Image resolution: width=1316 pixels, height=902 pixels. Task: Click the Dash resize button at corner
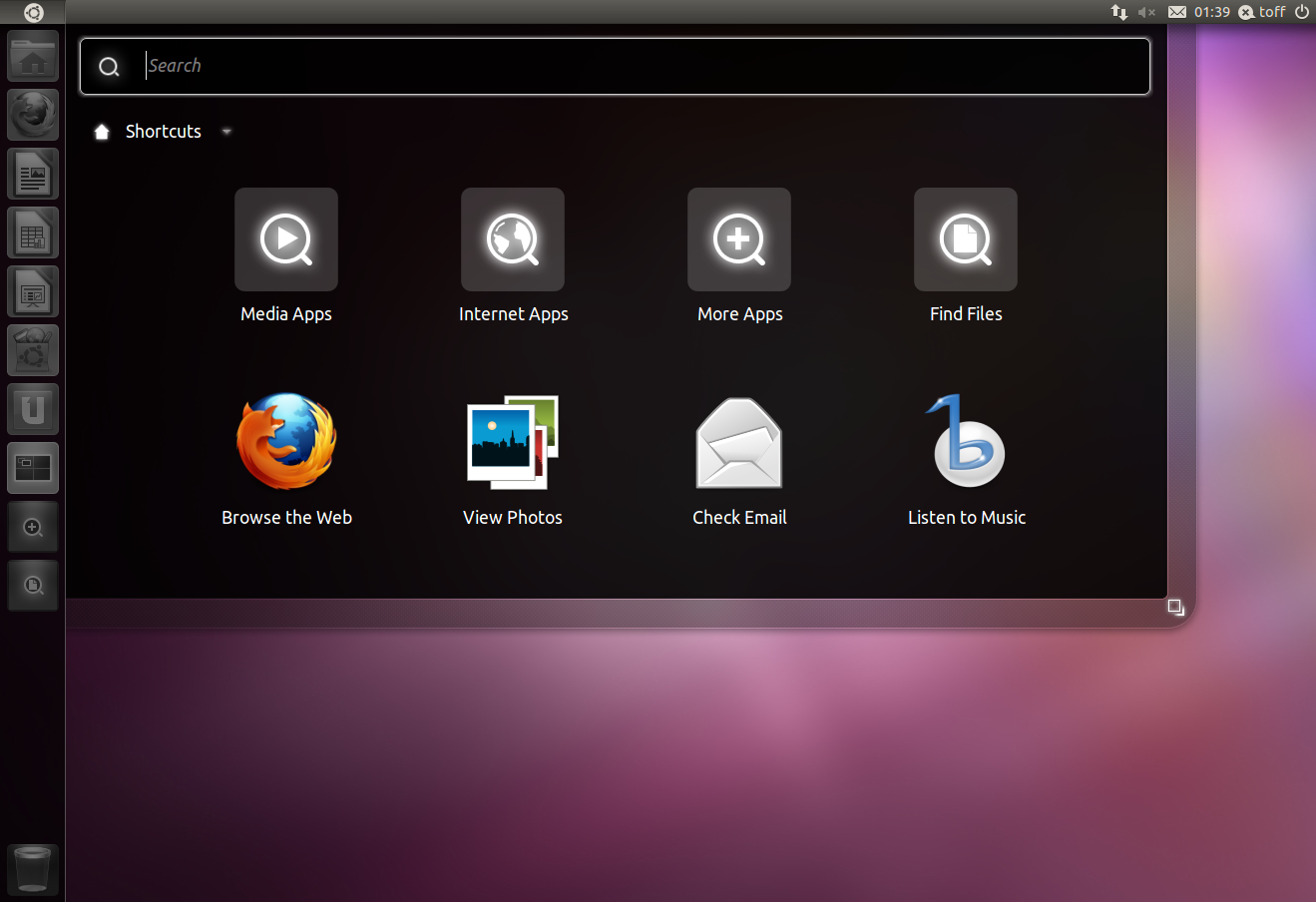click(x=1175, y=607)
